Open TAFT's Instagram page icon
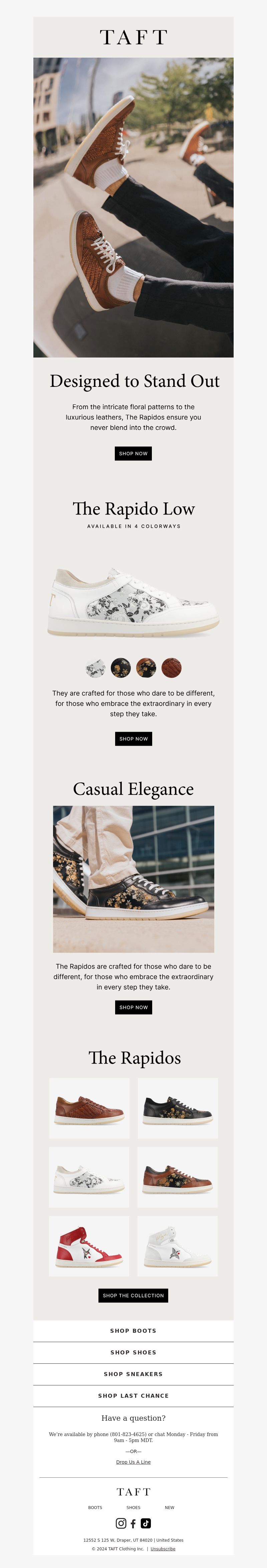Screen dimensions: 267x1568 pos(121,1523)
